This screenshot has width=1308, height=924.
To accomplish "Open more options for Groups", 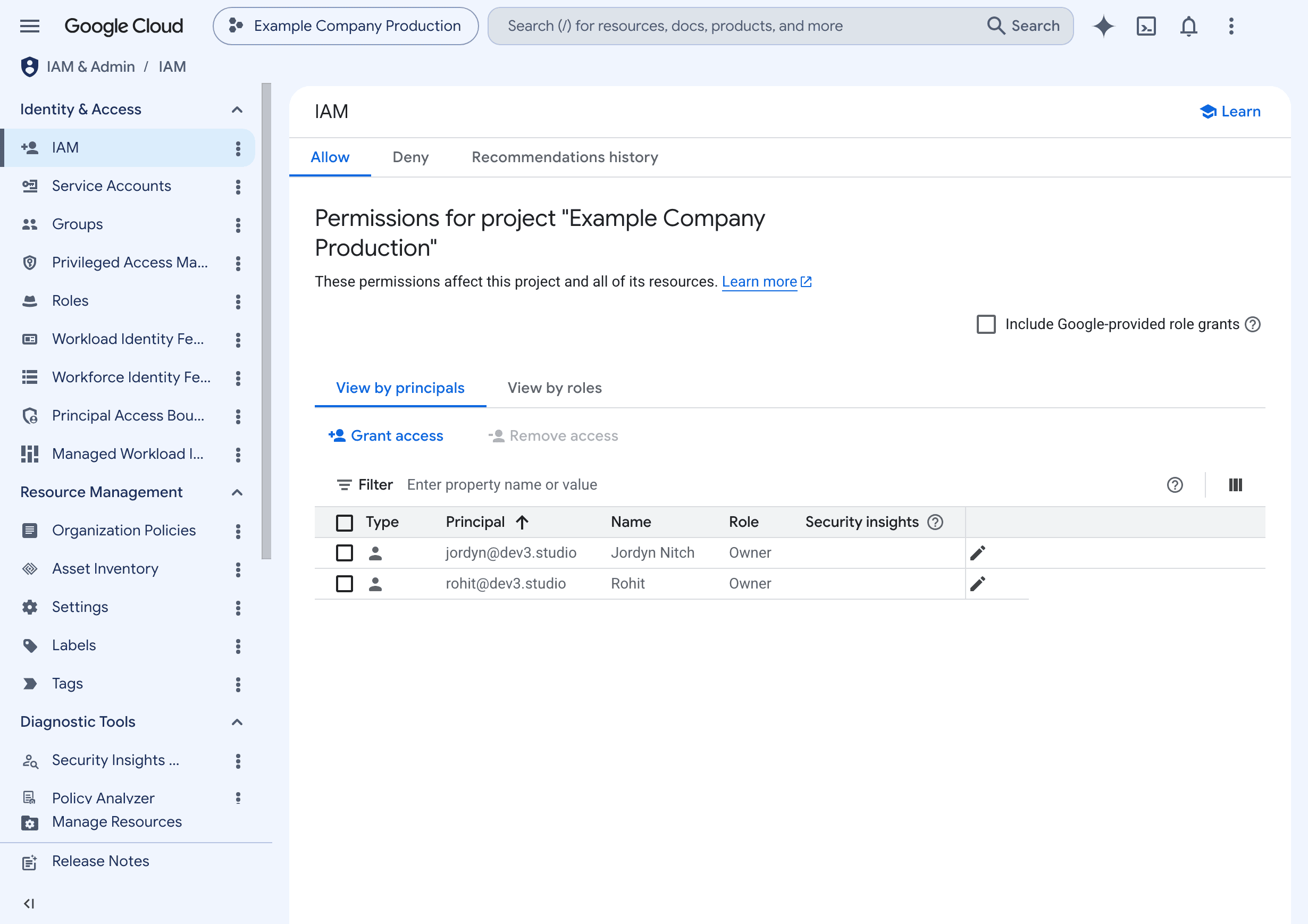I will (238, 224).
